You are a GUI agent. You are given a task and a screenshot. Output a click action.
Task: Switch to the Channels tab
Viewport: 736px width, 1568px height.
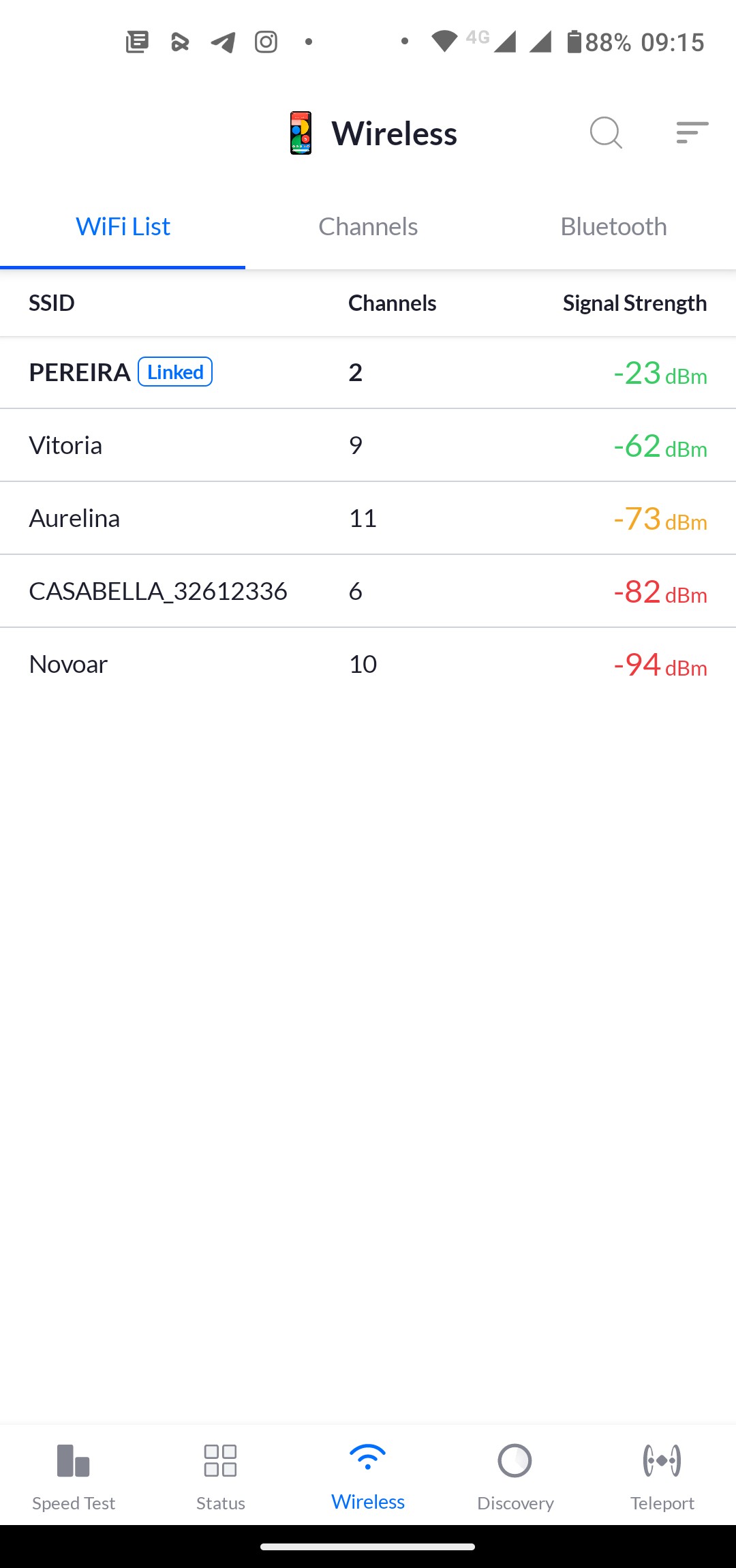tap(368, 227)
